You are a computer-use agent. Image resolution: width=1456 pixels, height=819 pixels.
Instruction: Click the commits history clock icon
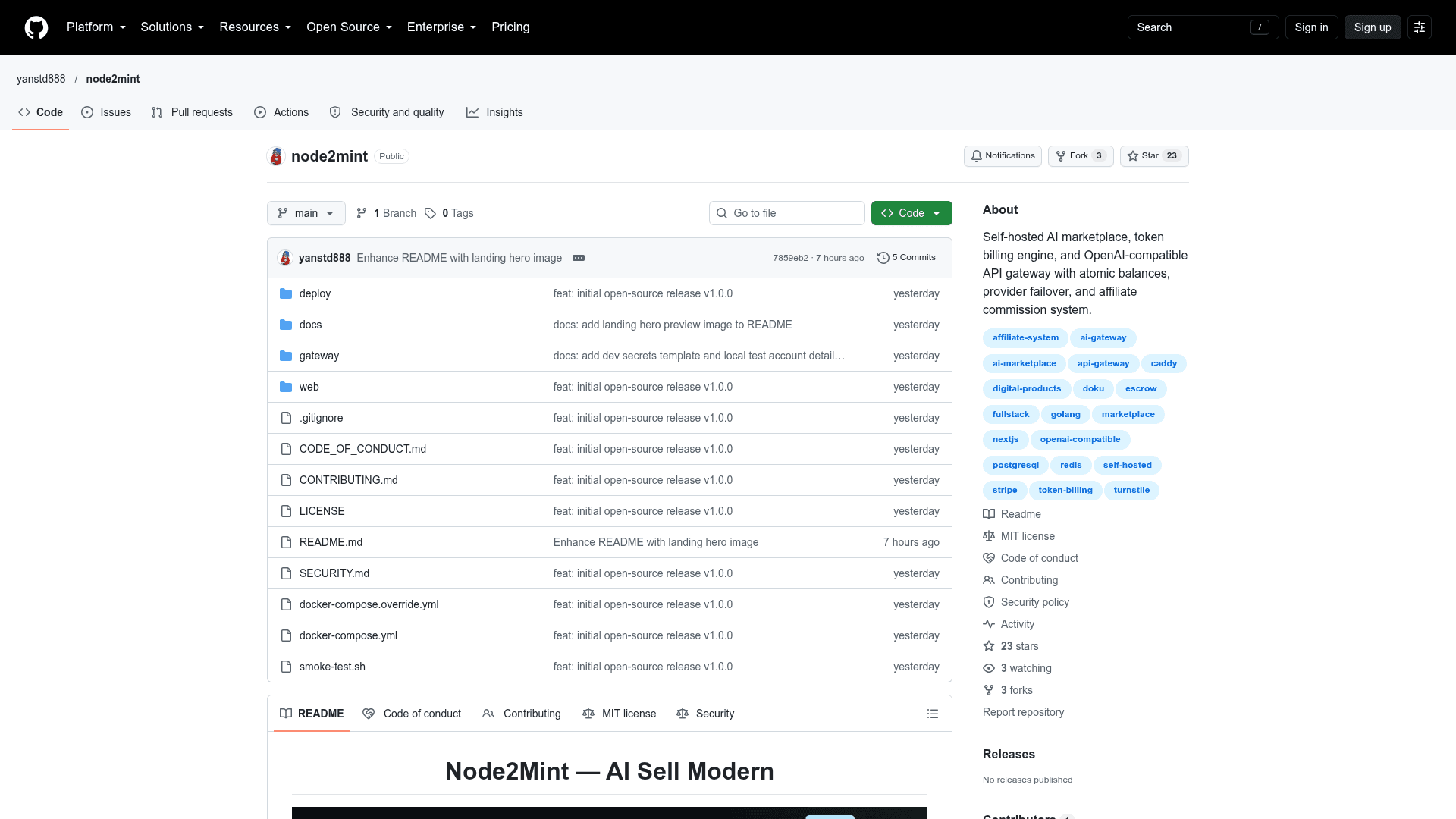coord(883,258)
